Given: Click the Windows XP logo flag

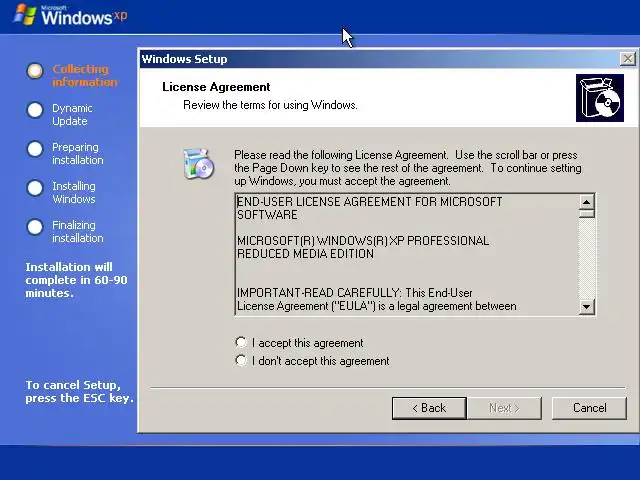Looking at the screenshot, I should tap(24, 15).
